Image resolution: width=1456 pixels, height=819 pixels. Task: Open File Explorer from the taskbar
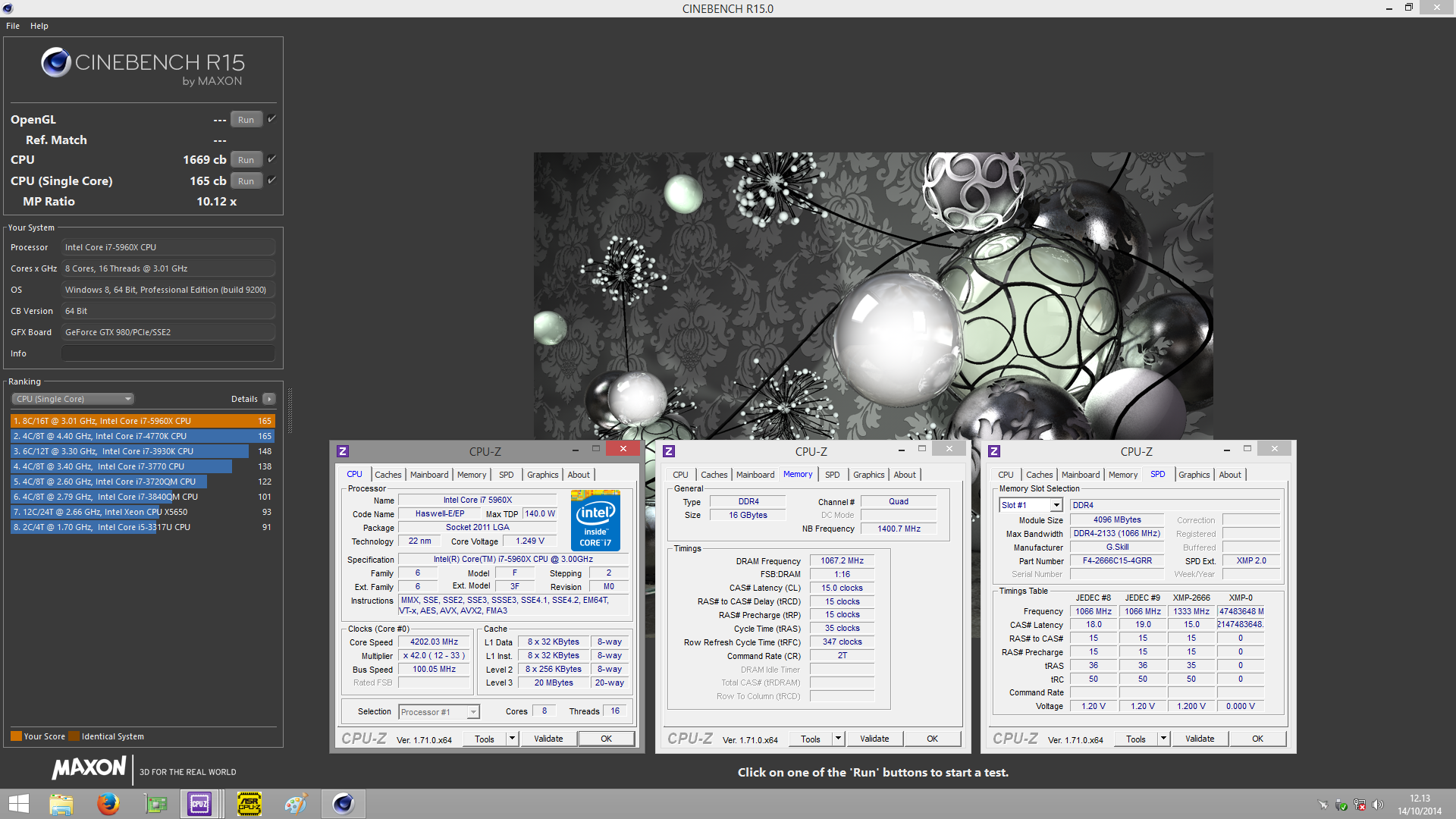[x=61, y=804]
